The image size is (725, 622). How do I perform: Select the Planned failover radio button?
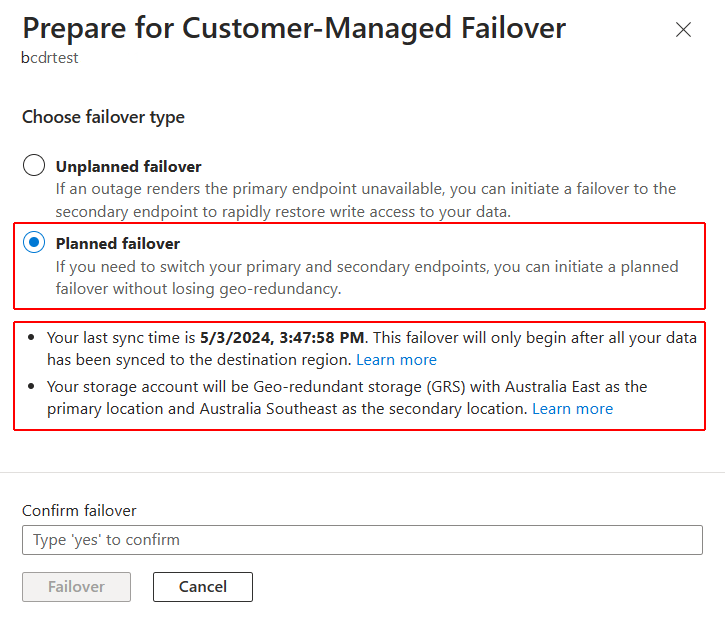34,243
